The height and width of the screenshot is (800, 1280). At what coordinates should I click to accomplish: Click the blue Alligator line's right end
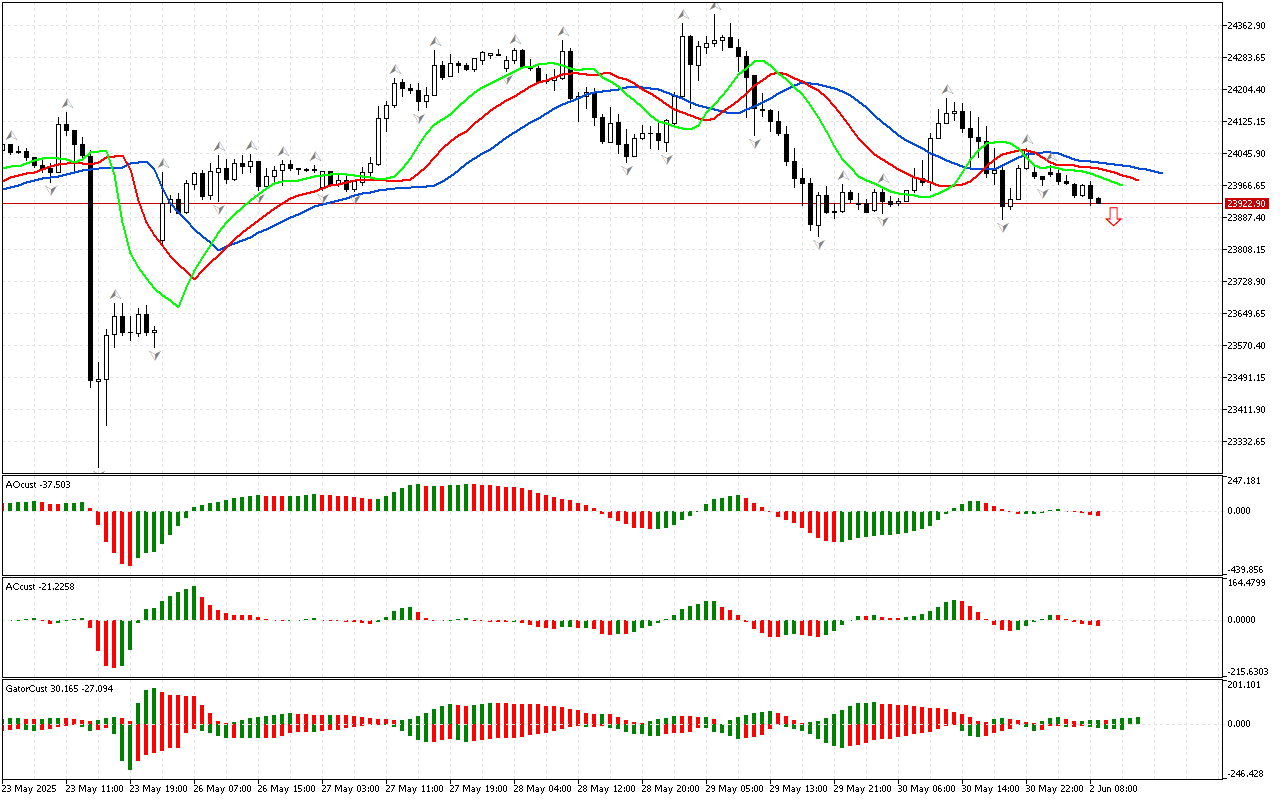point(1160,172)
